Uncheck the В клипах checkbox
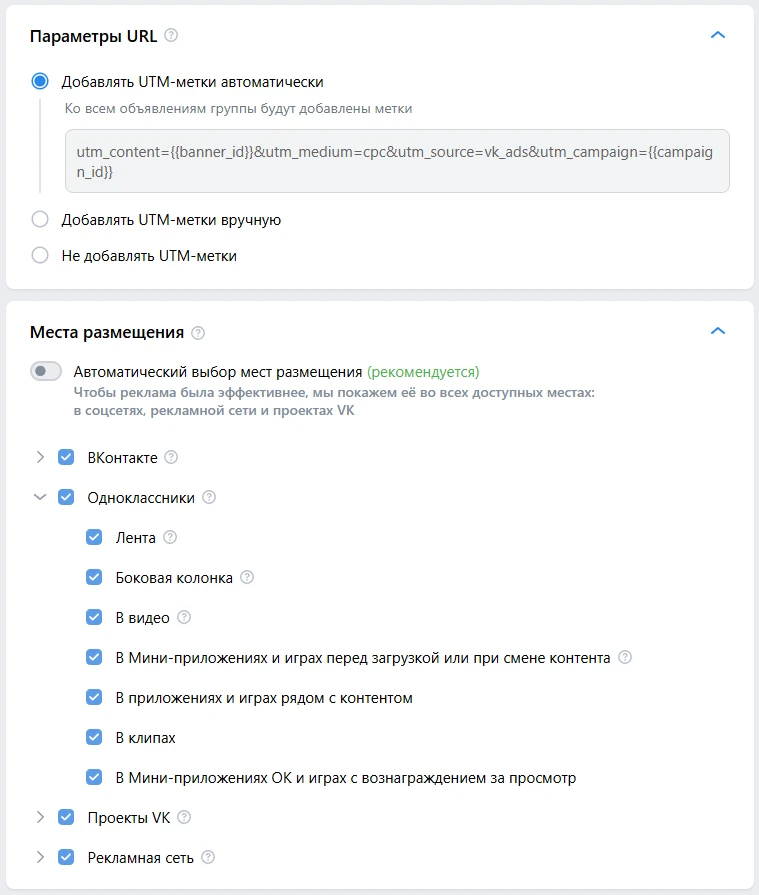Viewport: 759px width, 895px height. [94, 737]
